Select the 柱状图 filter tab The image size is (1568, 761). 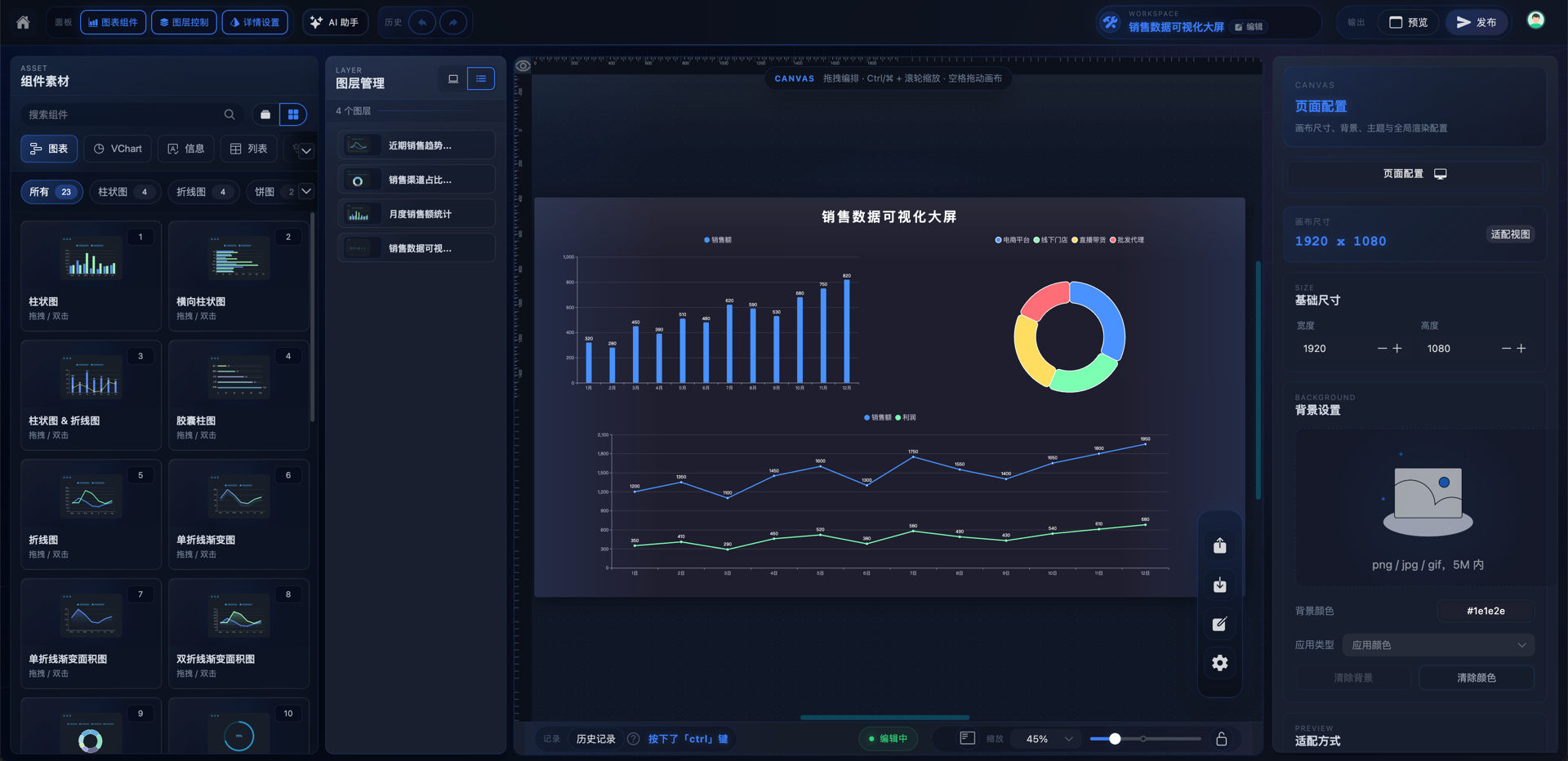click(124, 192)
